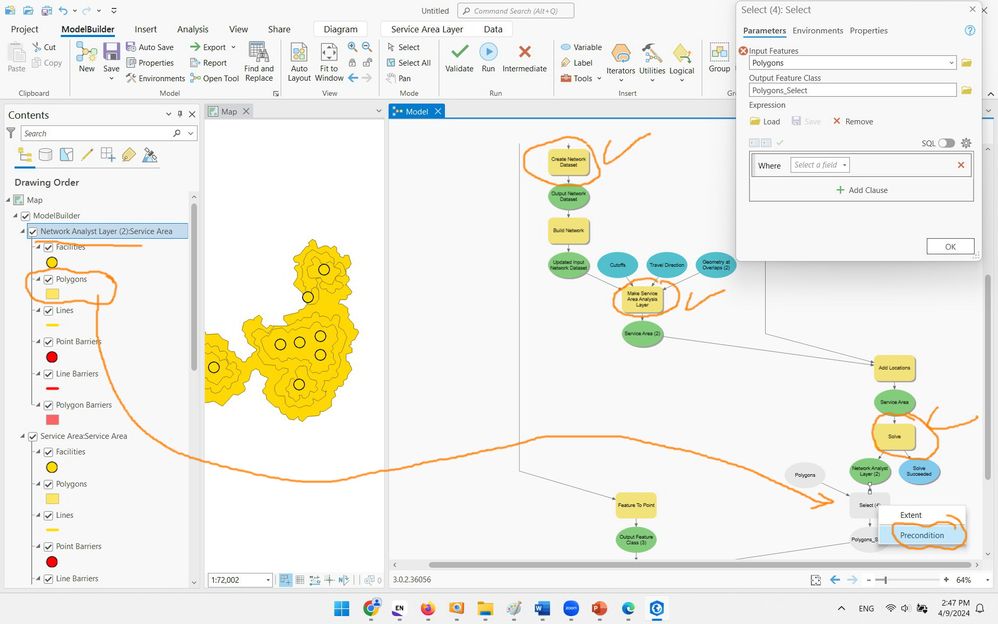This screenshot has height=624, width=998.
Task: Open Environments tab in Select dialog
Action: (x=817, y=31)
